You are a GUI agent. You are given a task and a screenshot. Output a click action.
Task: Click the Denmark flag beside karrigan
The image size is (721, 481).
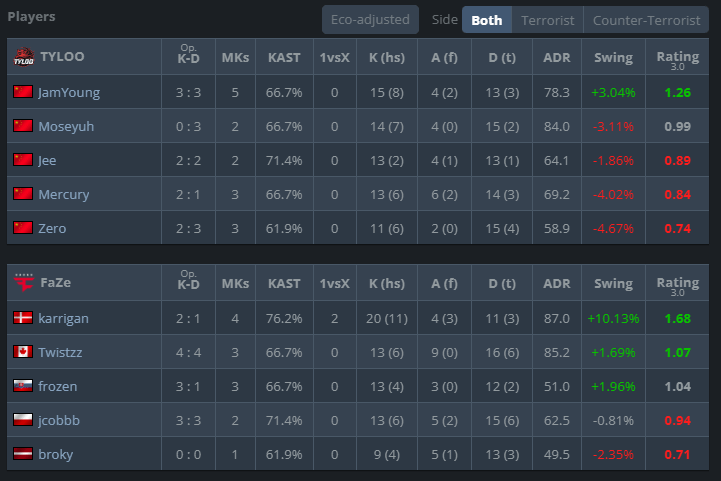[x=23, y=318]
